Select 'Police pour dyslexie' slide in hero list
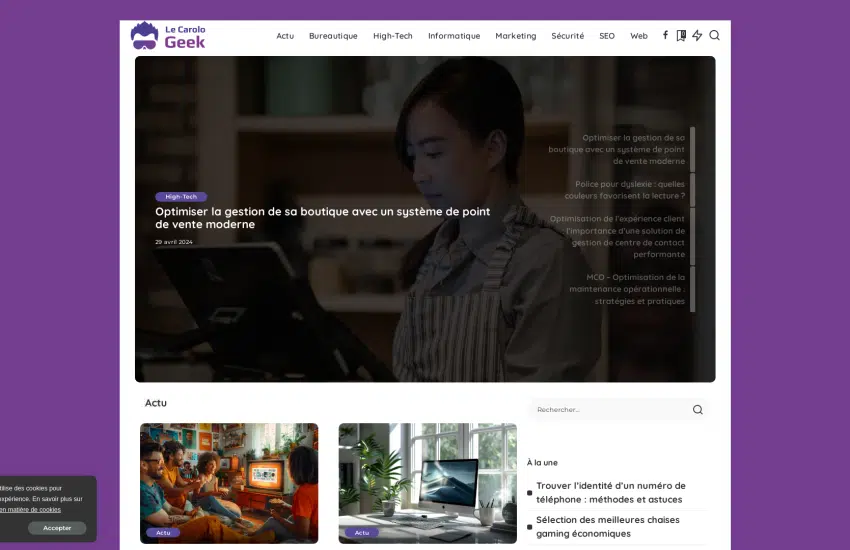The width and height of the screenshot is (850, 550). (x=630, y=189)
